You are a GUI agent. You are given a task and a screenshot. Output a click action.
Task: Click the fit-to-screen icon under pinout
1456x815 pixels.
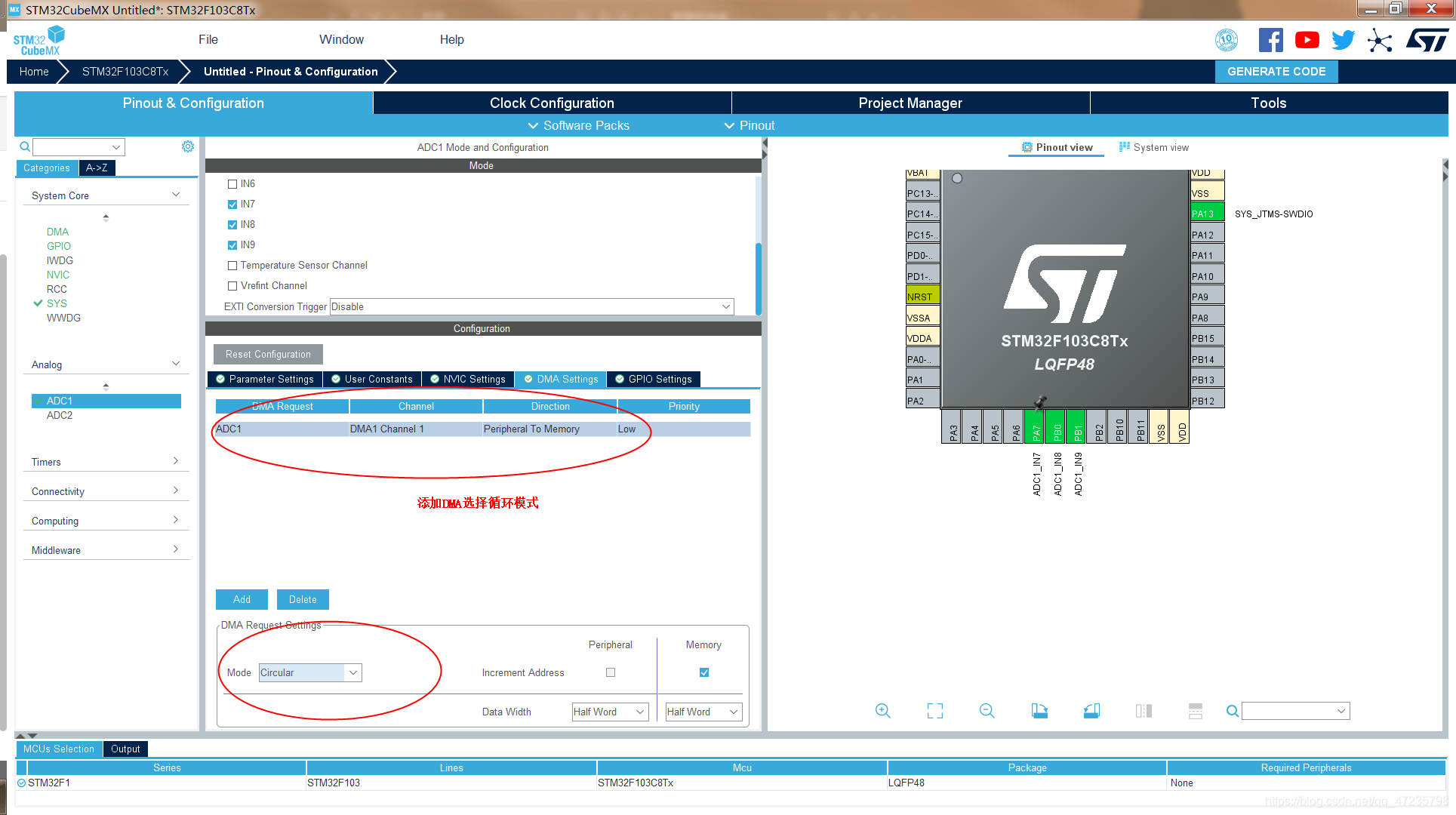click(x=934, y=711)
